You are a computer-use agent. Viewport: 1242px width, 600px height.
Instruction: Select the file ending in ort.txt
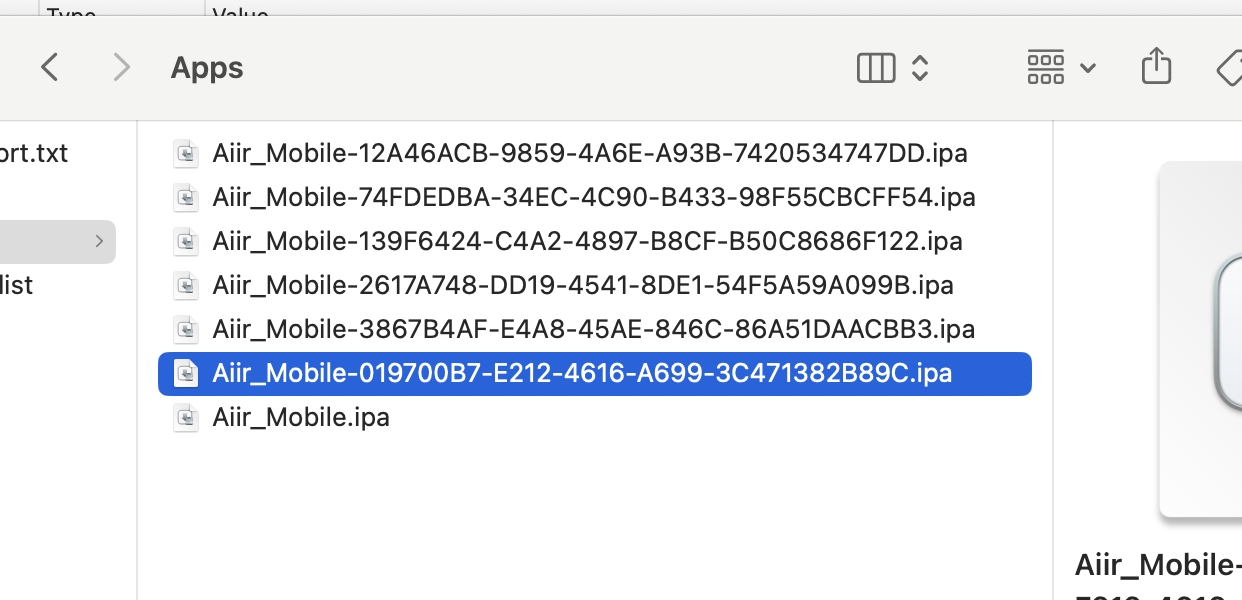point(34,153)
